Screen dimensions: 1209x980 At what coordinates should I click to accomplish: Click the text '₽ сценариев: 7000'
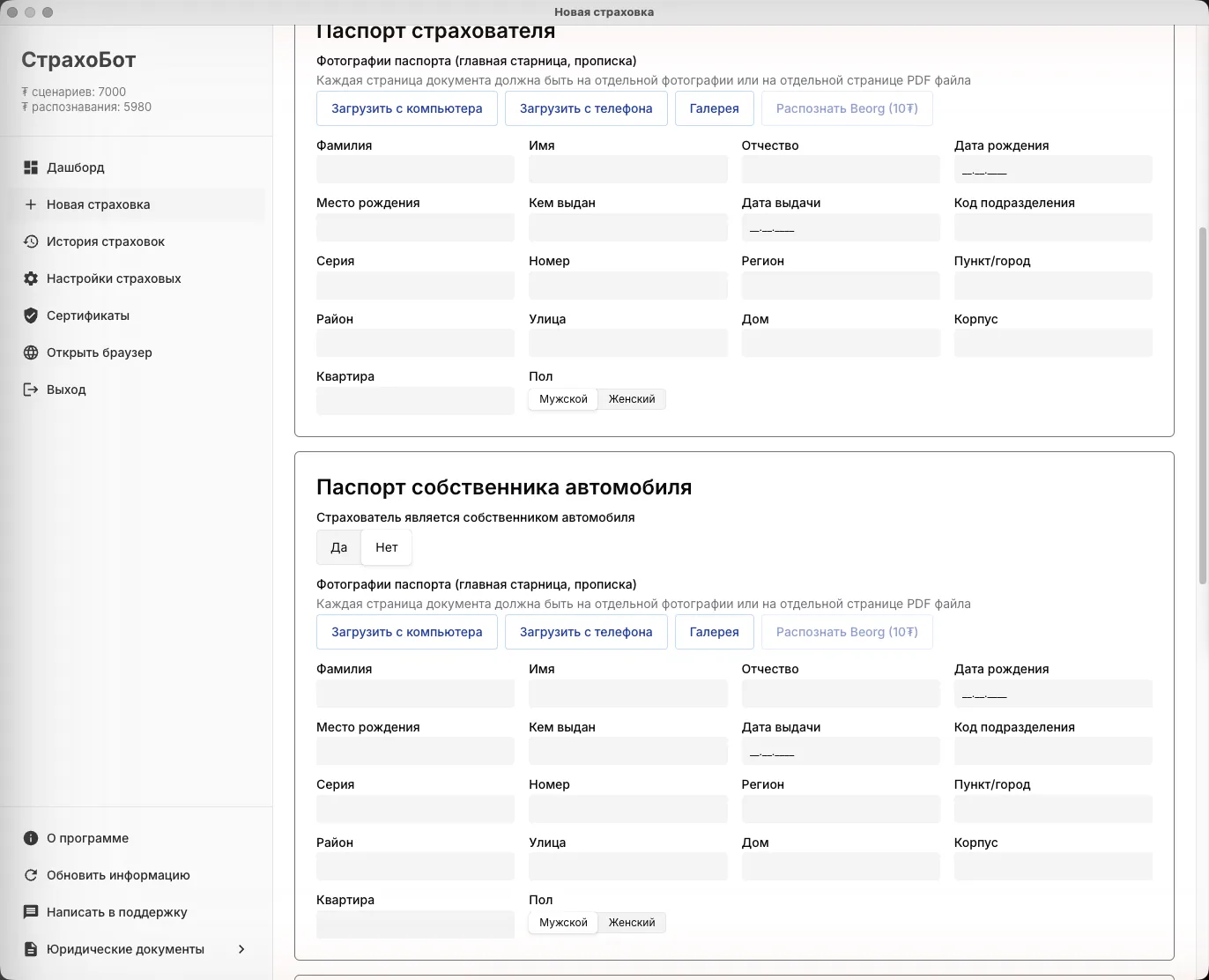74,92
